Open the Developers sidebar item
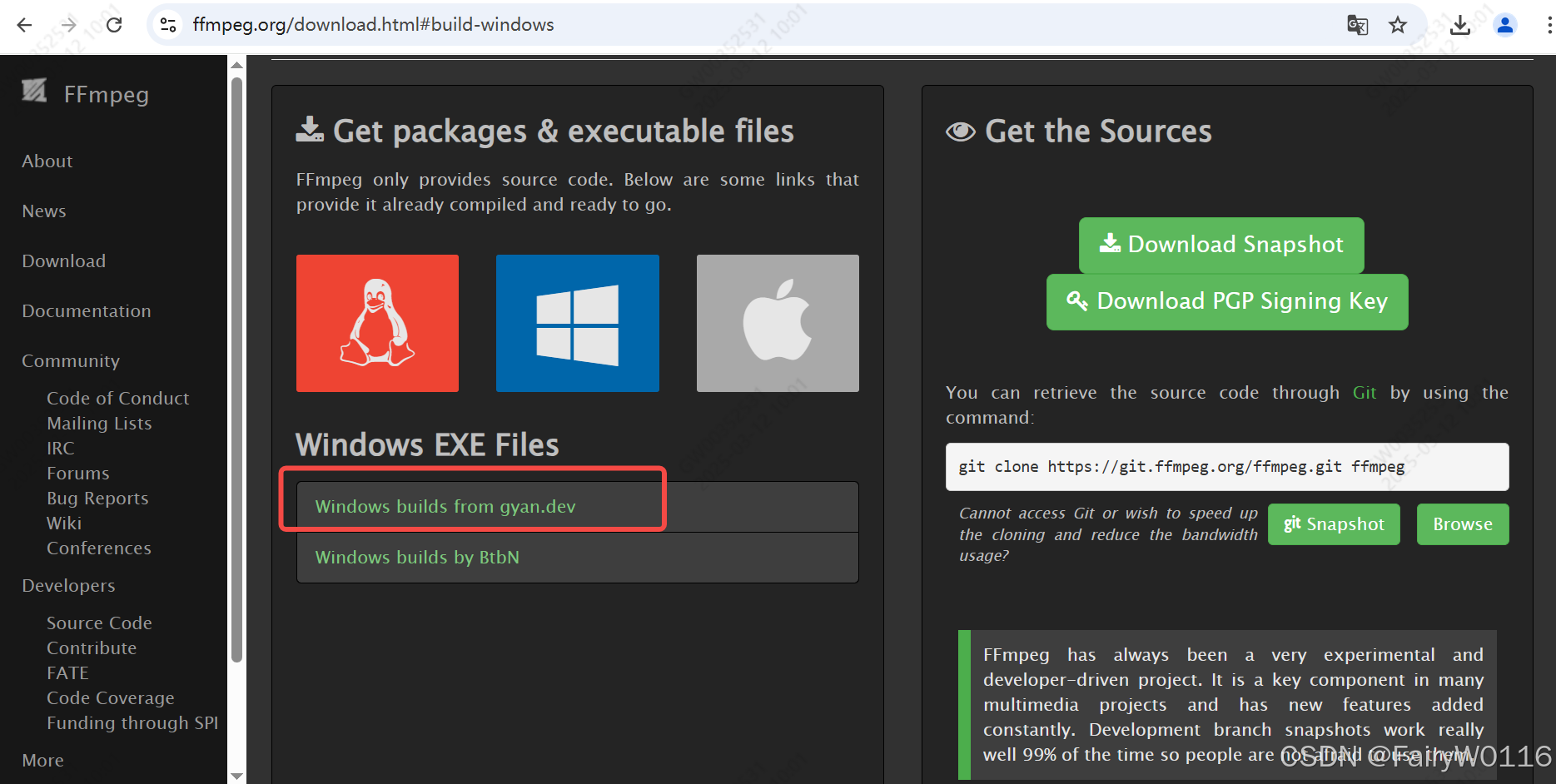Image resolution: width=1556 pixels, height=784 pixels. [68, 586]
